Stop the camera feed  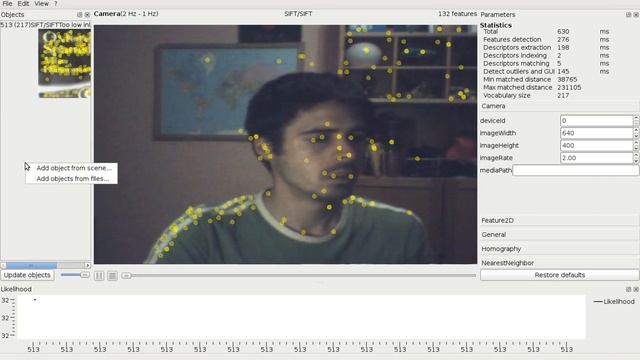coord(112,276)
